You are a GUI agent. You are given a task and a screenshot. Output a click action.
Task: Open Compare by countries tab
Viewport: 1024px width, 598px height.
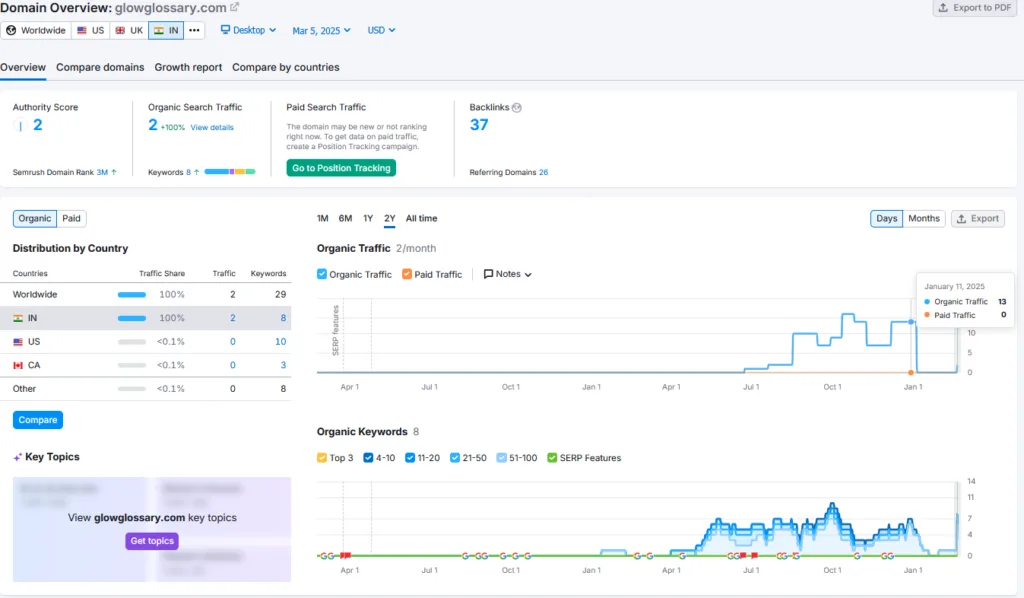pos(285,67)
